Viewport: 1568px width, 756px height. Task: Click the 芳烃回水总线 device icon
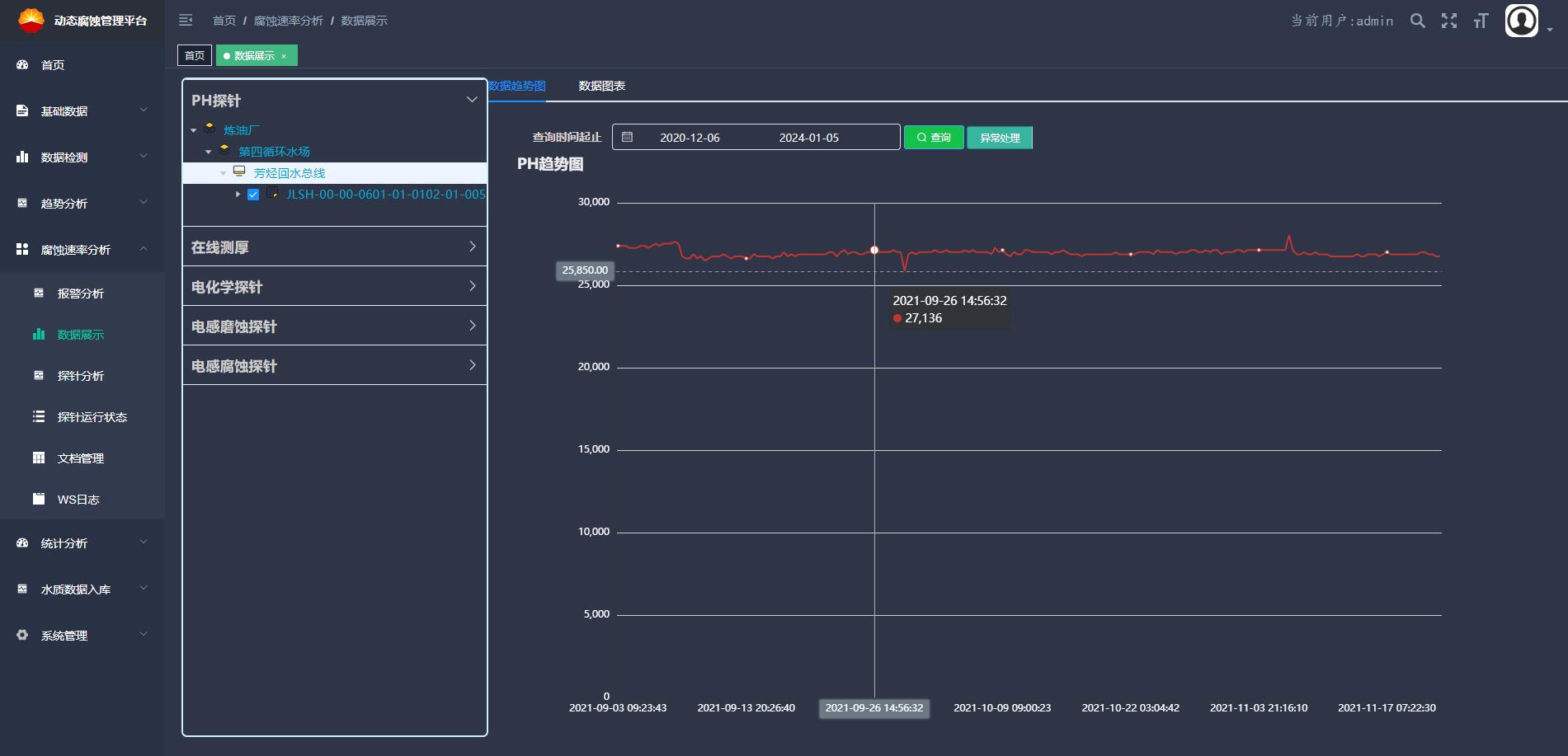(x=239, y=171)
